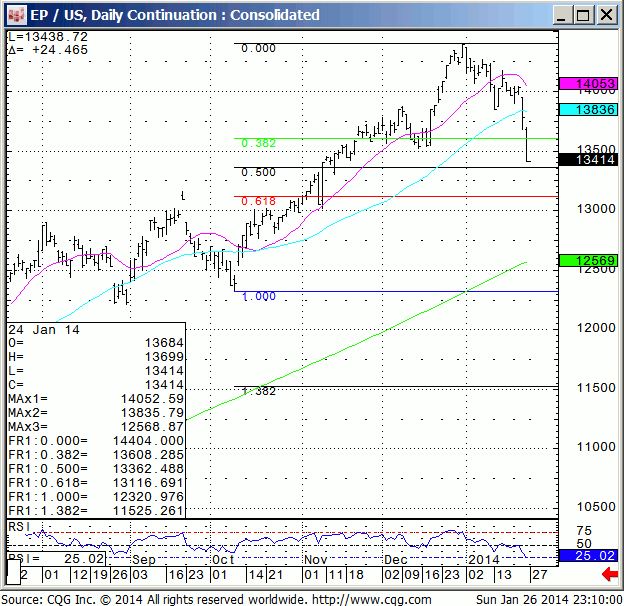Click the Sep month label on time axis
The height and width of the screenshot is (606, 624).
pos(144,560)
